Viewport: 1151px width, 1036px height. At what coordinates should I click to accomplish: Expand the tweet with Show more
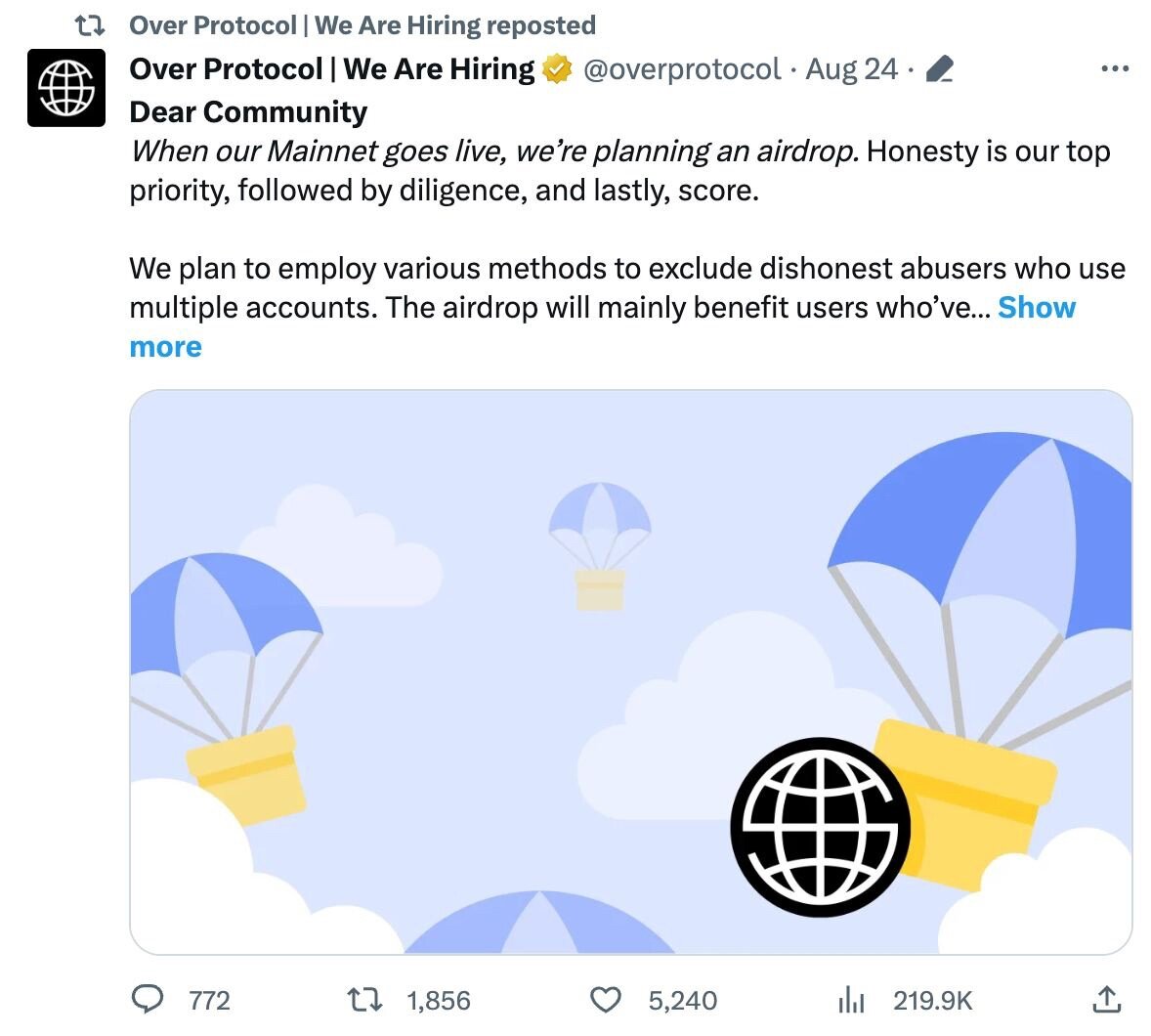pyautogui.click(x=1037, y=307)
